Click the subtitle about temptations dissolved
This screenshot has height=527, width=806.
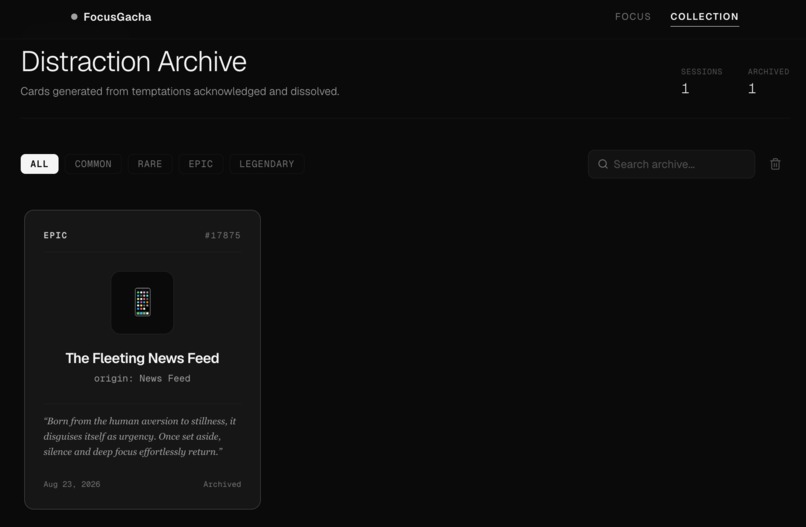[x=180, y=92]
